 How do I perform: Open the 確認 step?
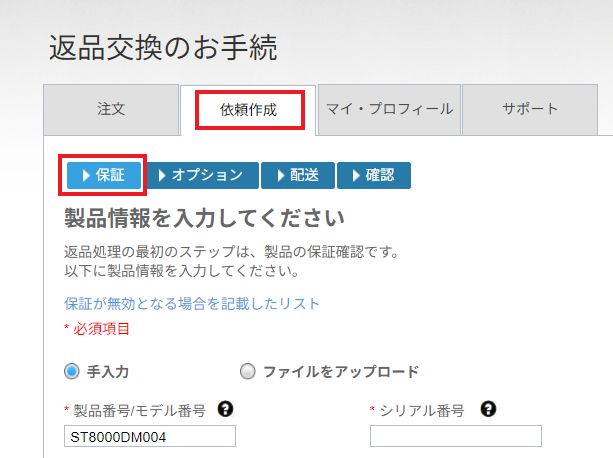[x=373, y=175]
